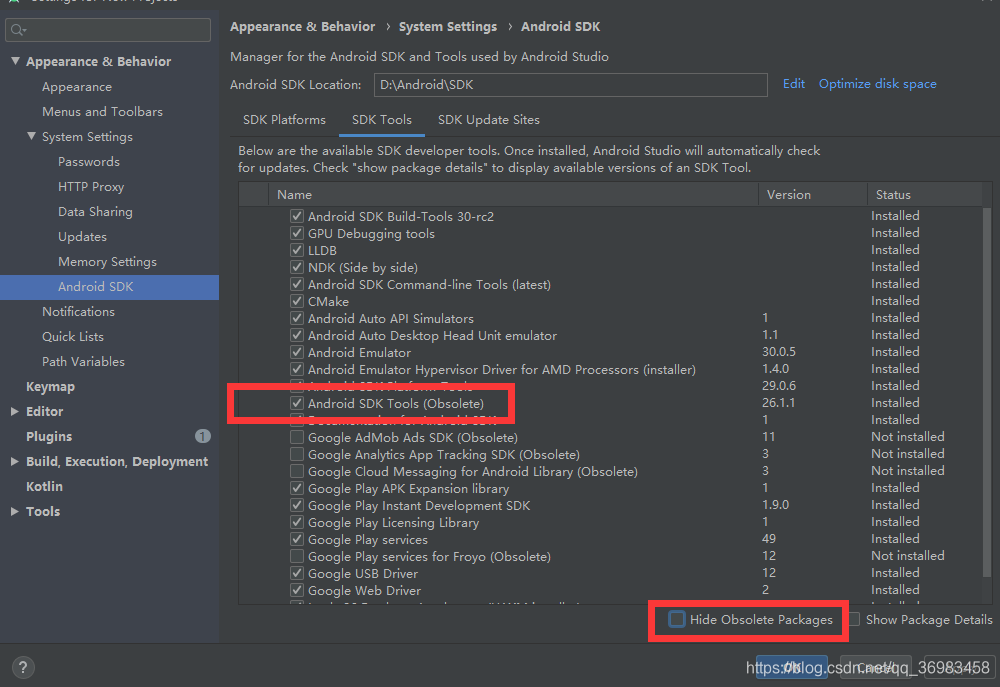This screenshot has width=1000, height=687.
Task: Open Menus and Toolbars settings
Action: (x=102, y=112)
